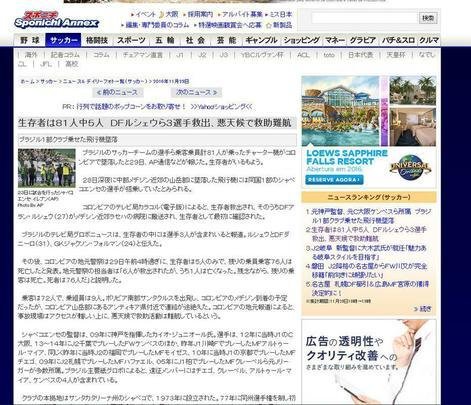
Task: Go to previous news with 前のニュース
Action: 118,92
